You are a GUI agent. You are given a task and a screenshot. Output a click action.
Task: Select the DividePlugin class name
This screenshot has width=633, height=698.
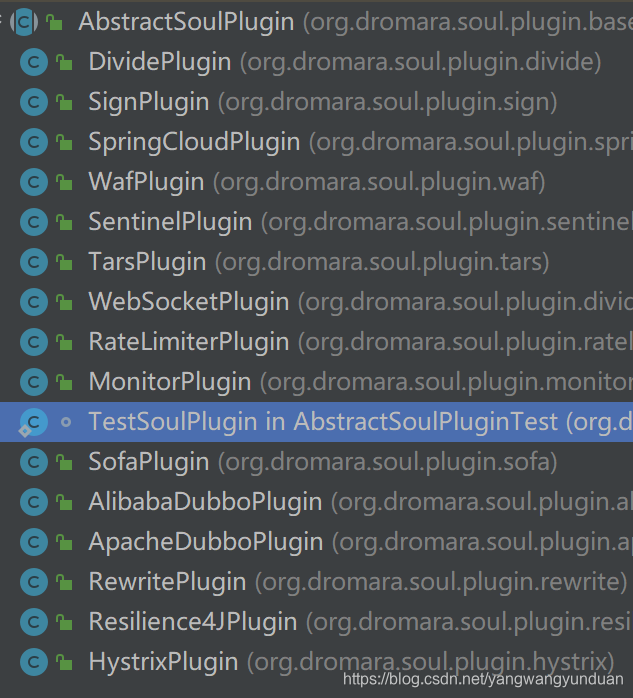160,62
